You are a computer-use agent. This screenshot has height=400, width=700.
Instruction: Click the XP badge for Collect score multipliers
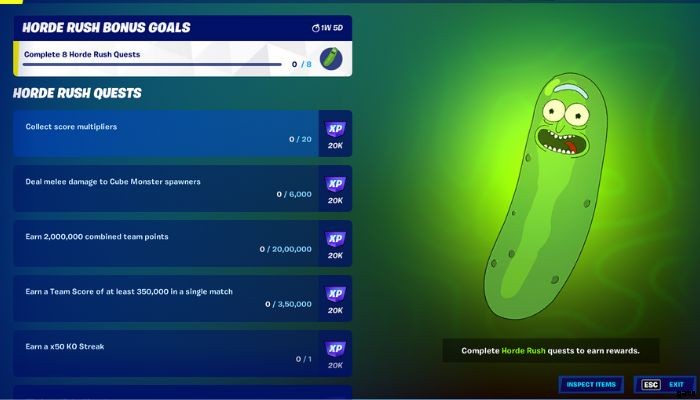click(x=335, y=129)
